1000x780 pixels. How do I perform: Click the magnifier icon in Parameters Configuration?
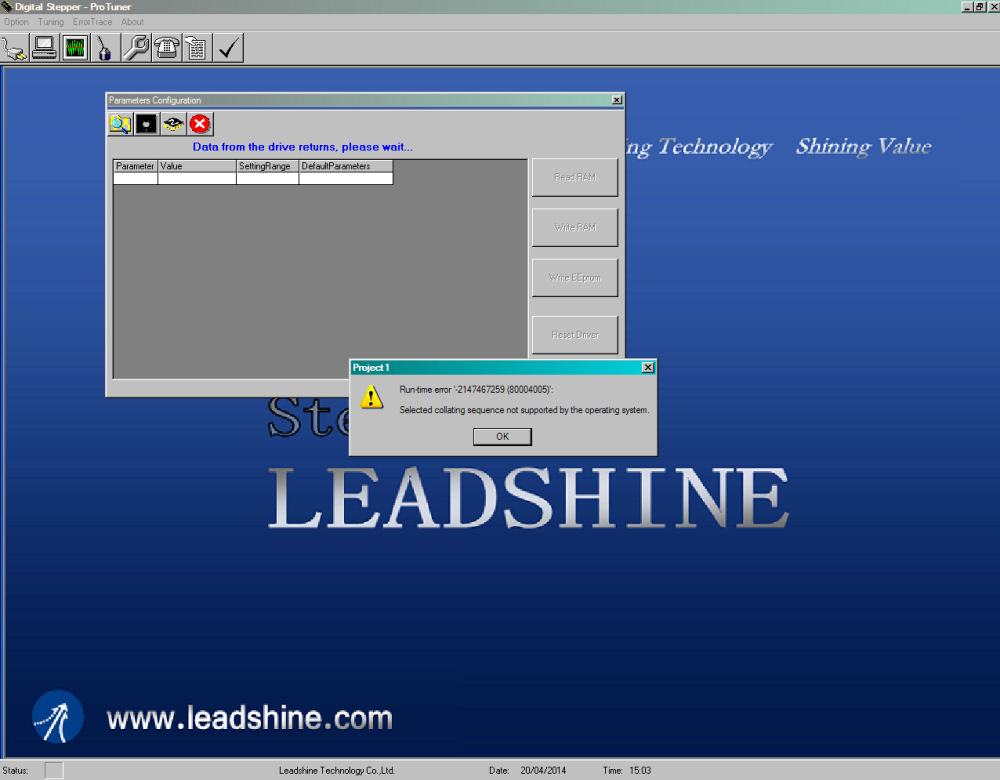click(x=120, y=124)
